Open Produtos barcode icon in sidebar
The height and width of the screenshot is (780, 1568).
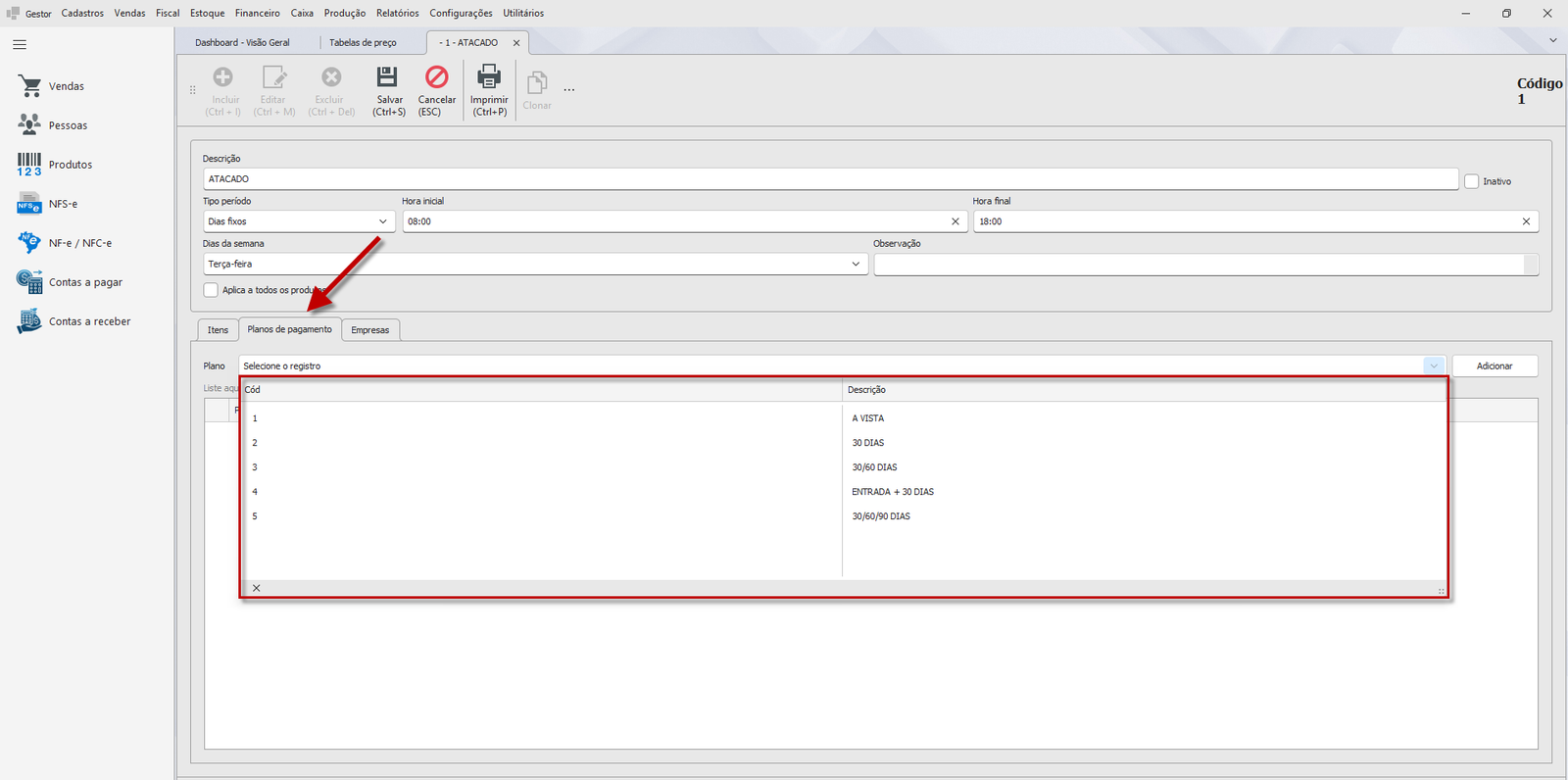coord(29,165)
